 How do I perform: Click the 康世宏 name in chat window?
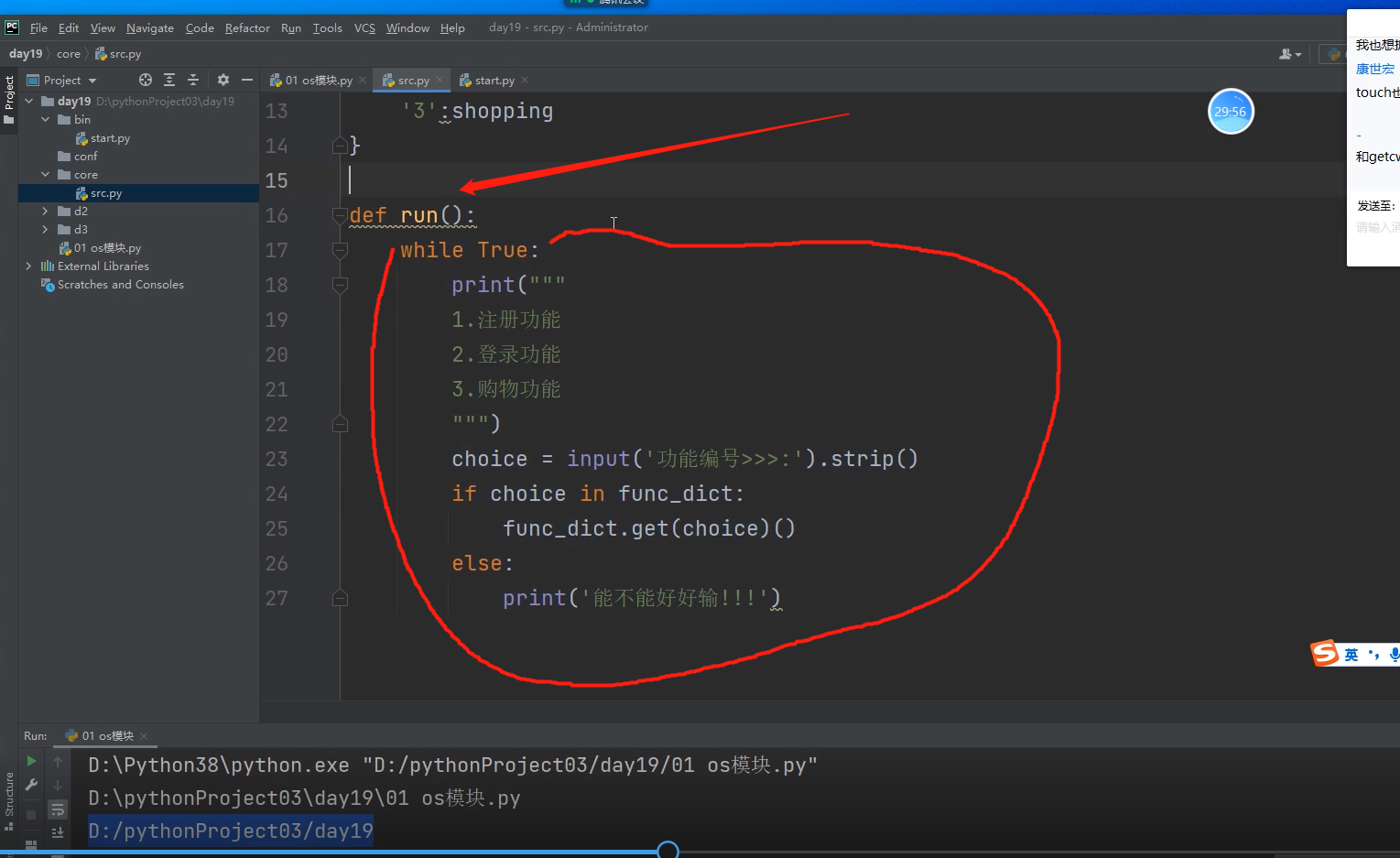(1375, 69)
